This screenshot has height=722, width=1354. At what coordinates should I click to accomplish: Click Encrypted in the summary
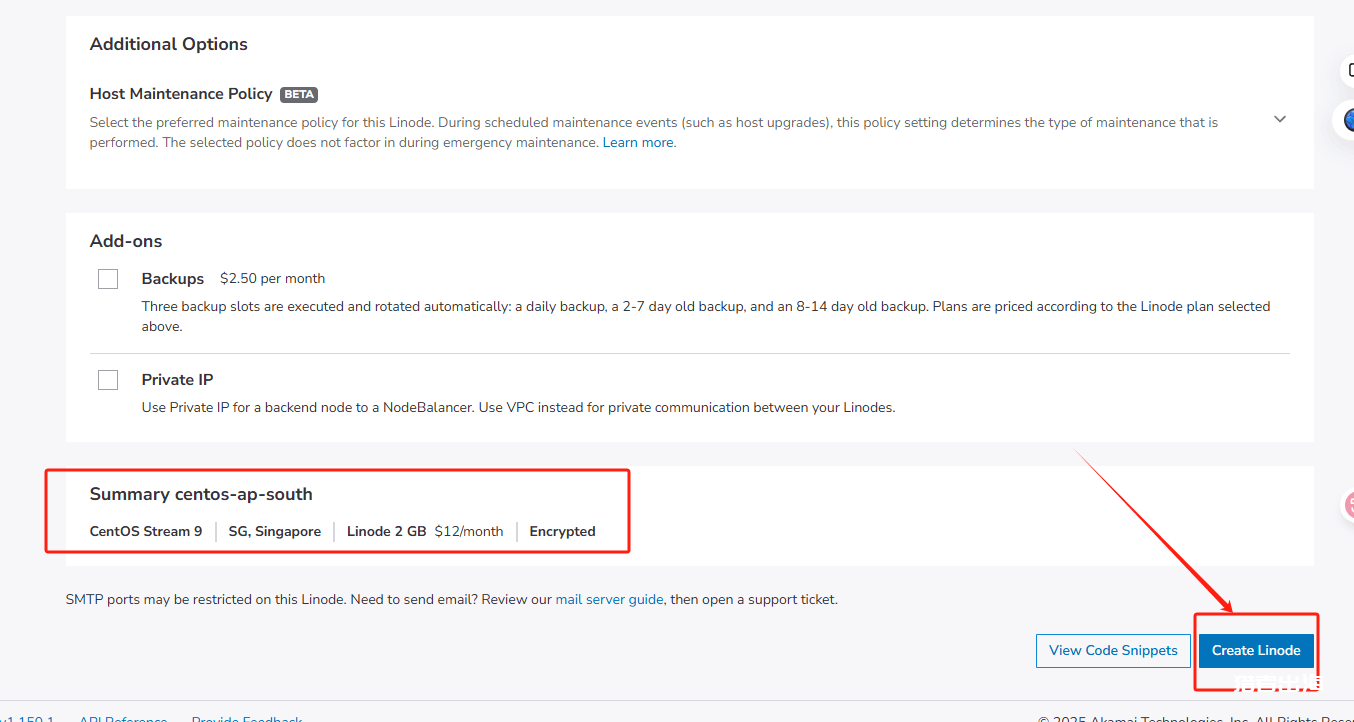(x=562, y=532)
